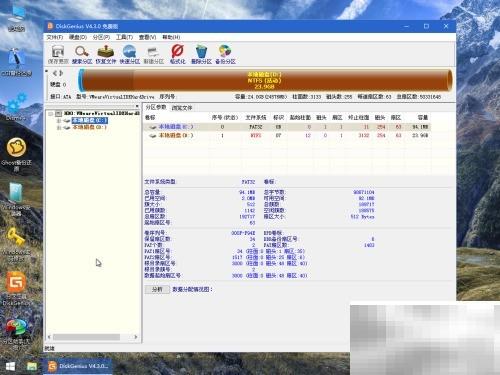
Task: Select the brown NTFS 23.9GB partition bar
Action: pos(267,80)
